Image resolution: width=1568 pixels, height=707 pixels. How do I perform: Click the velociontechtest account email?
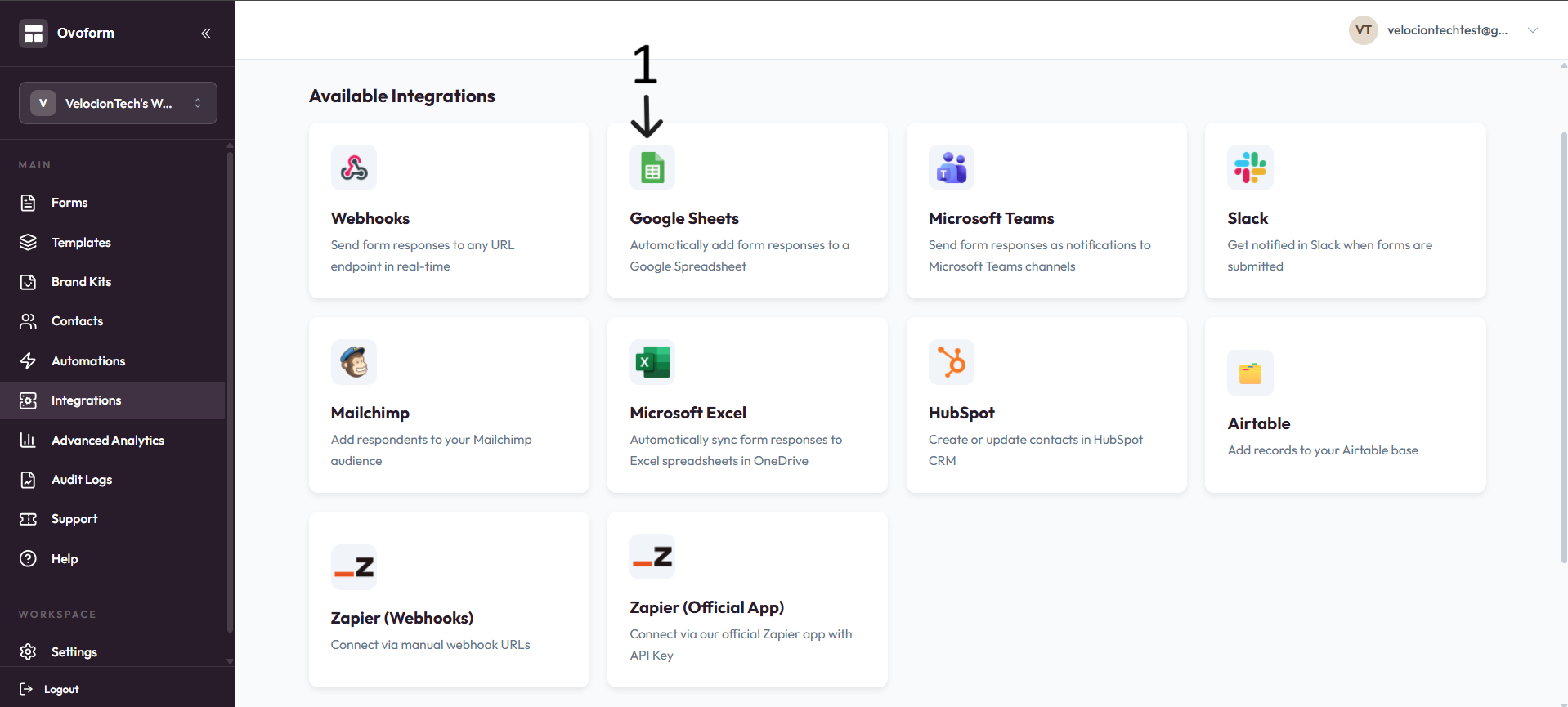(x=1448, y=30)
